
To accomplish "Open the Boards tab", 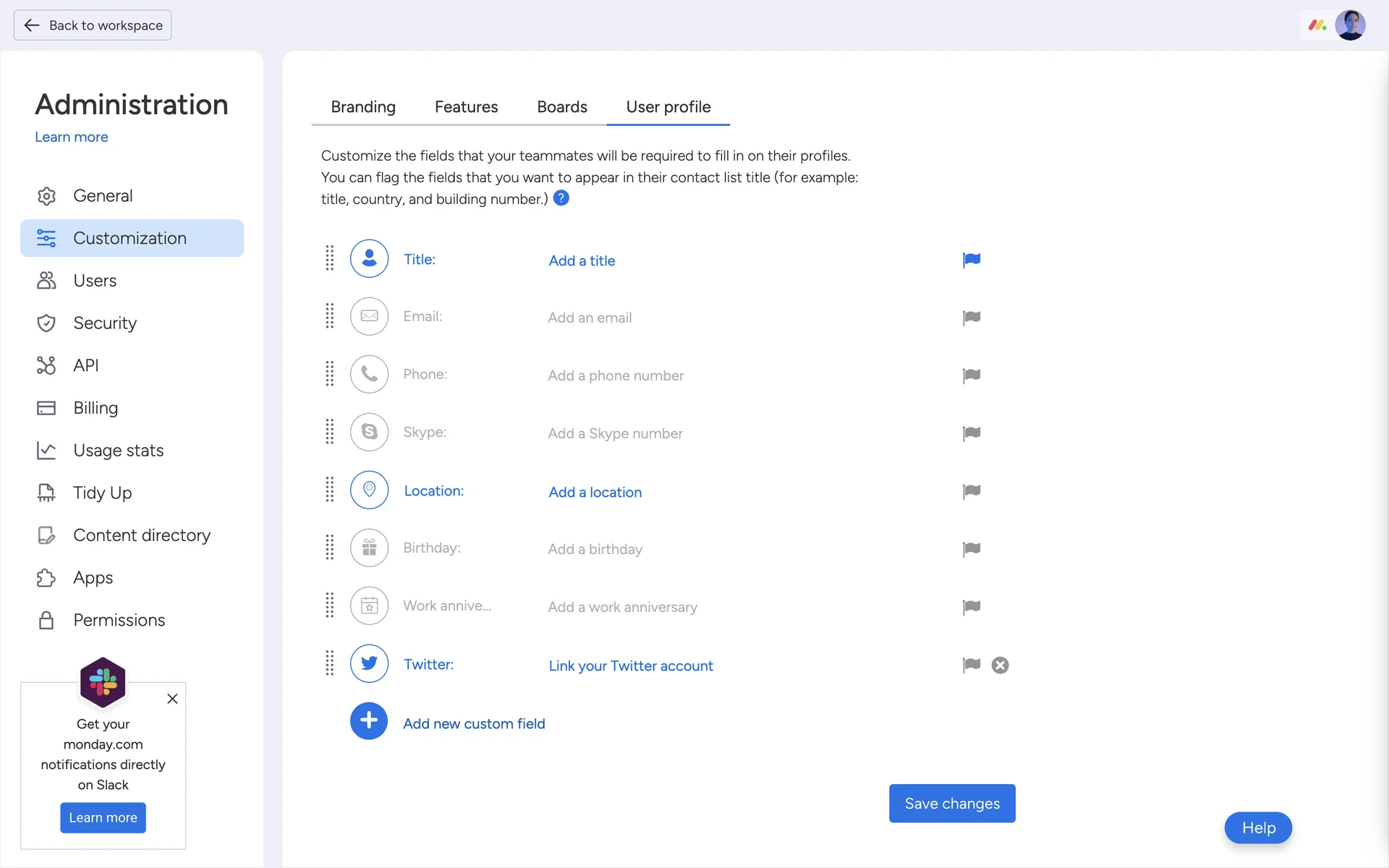I will pos(561,107).
